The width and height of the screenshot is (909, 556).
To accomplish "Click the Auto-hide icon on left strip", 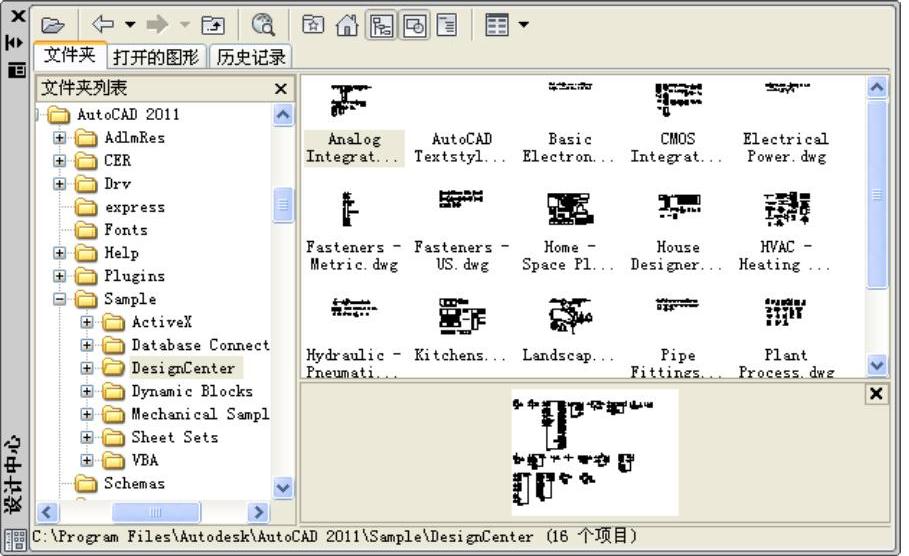I will coord(15,42).
